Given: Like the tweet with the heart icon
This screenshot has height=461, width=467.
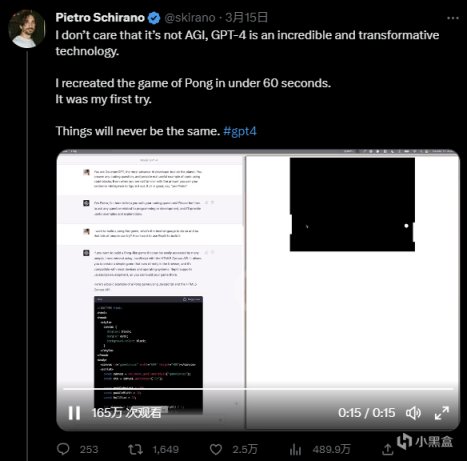Looking at the screenshot, I should pyautogui.click(x=216, y=449).
